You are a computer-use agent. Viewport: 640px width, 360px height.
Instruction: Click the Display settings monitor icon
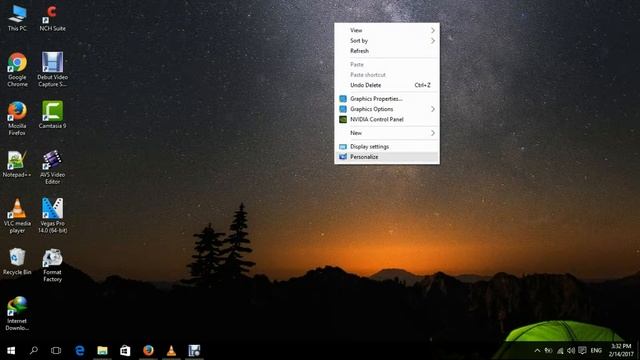[343, 147]
